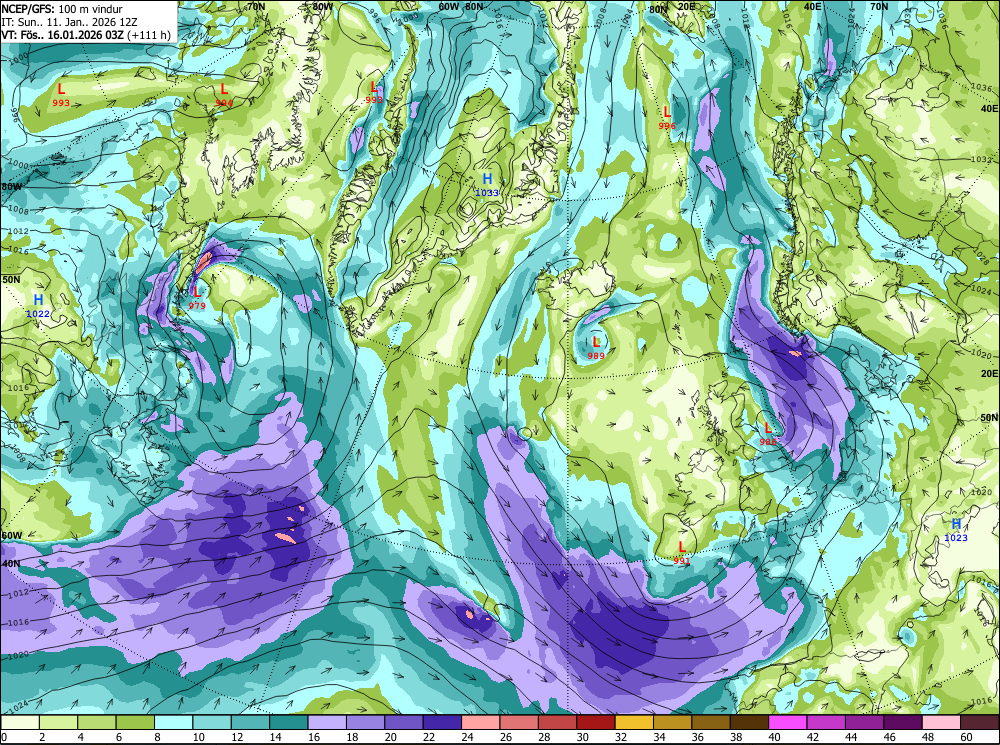Image resolution: width=1000 pixels, height=745 pixels.
Task: Click the 'NCEP/GFS: 100 m vindur' title text
Action: [62, 9]
